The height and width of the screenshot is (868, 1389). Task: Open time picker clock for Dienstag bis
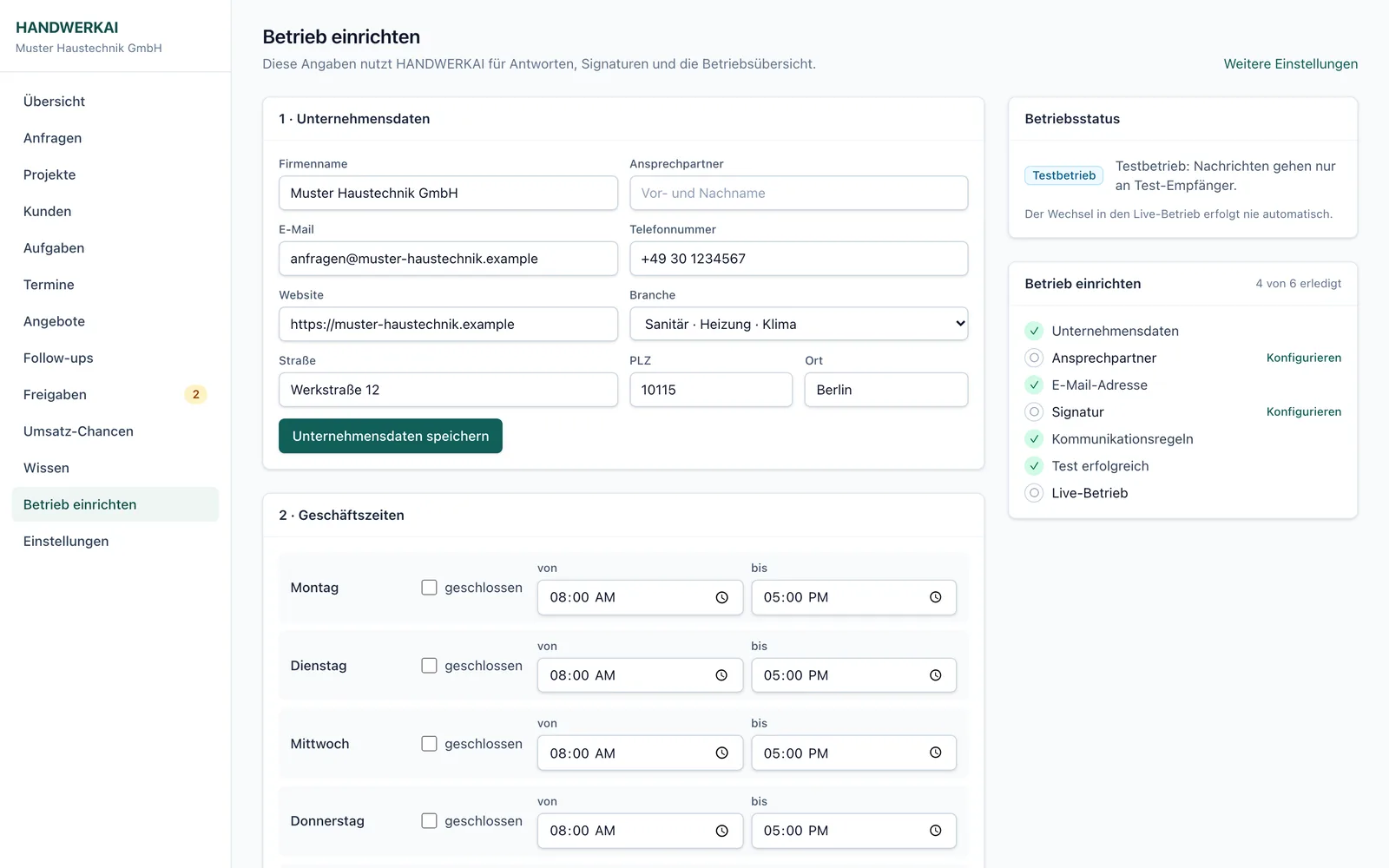(x=935, y=675)
